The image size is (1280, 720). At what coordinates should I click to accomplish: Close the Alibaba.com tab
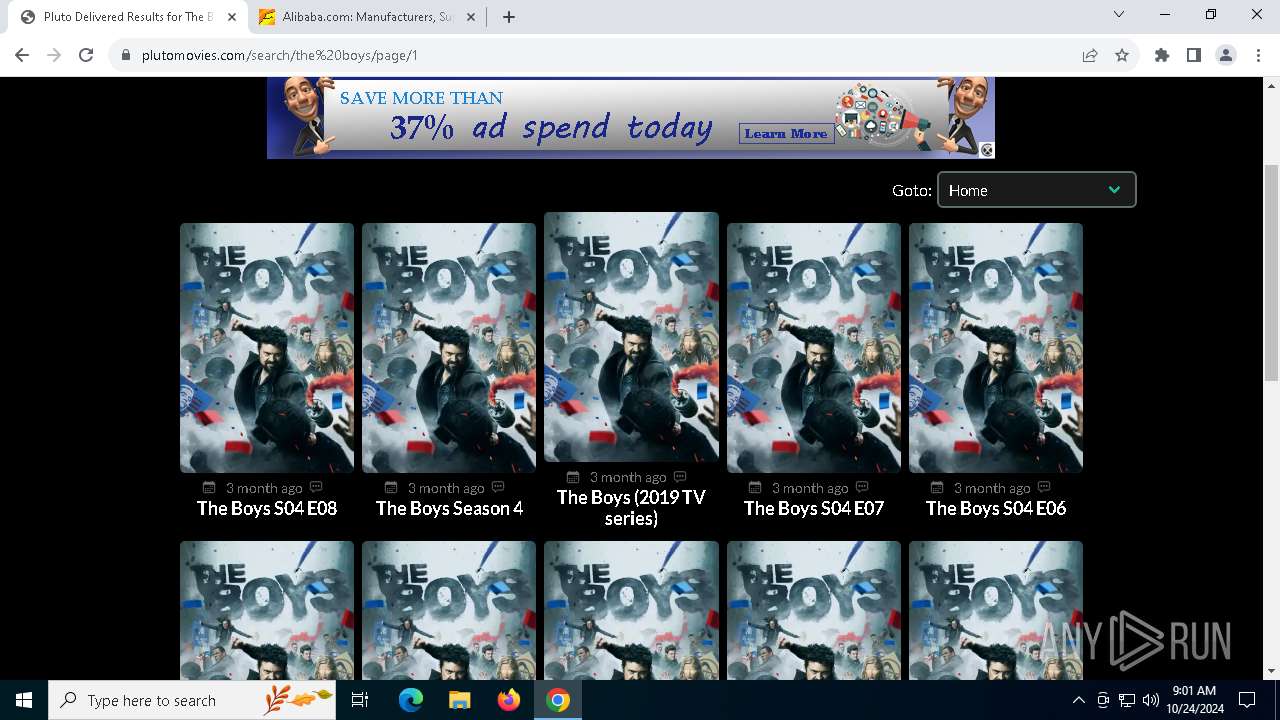pyautogui.click(x=471, y=17)
